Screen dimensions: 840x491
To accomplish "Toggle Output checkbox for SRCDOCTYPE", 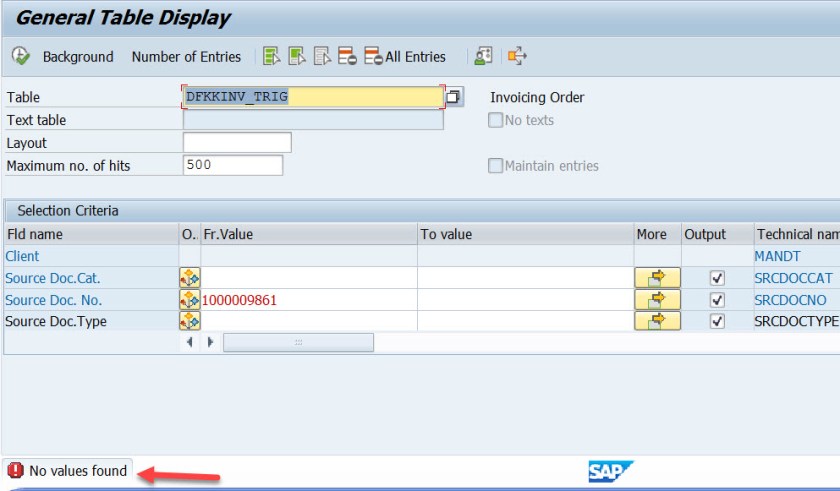I will (x=717, y=321).
